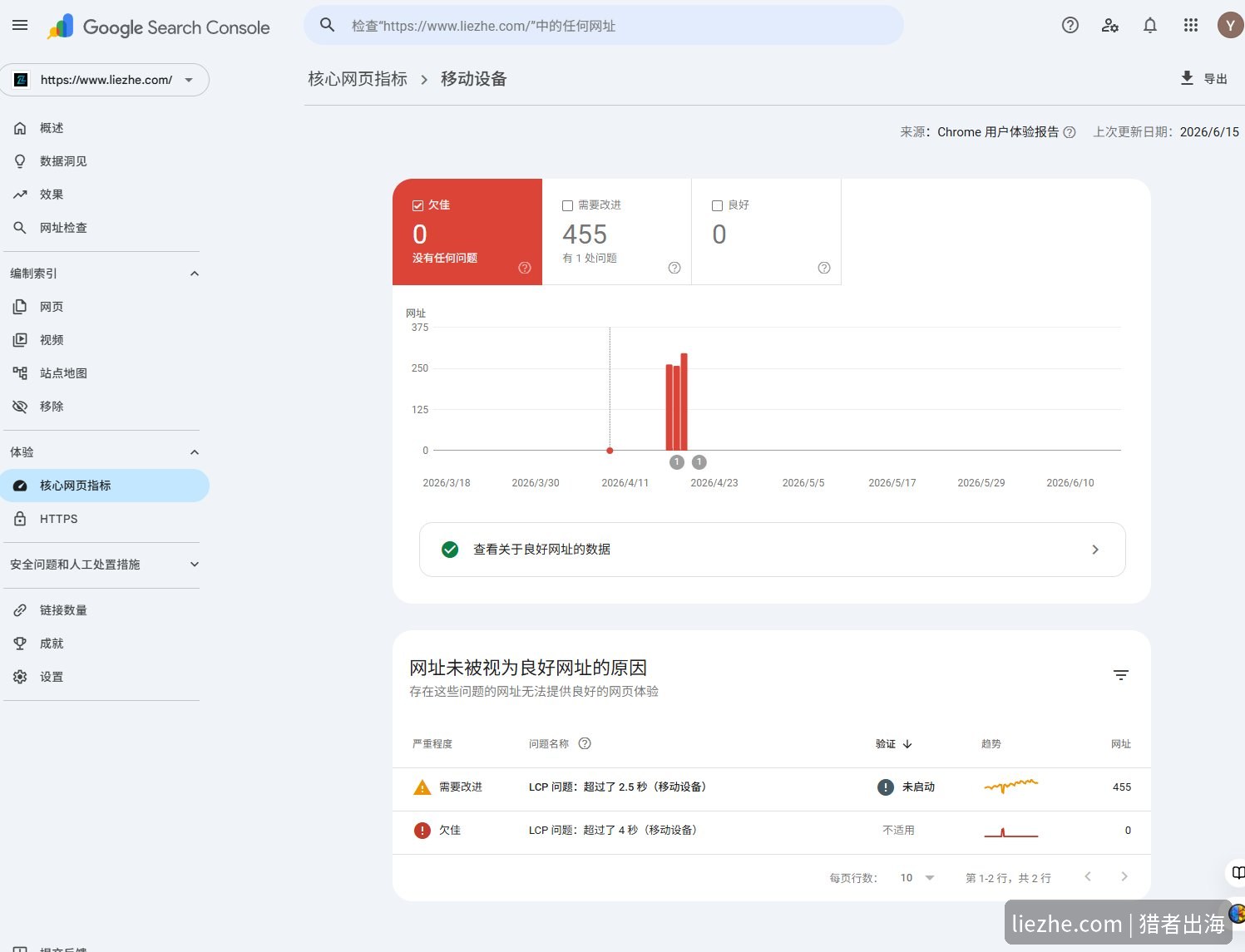Click 核心网页指标 breadcrumb link
This screenshot has height=952, width=1245.
click(358, 79)
